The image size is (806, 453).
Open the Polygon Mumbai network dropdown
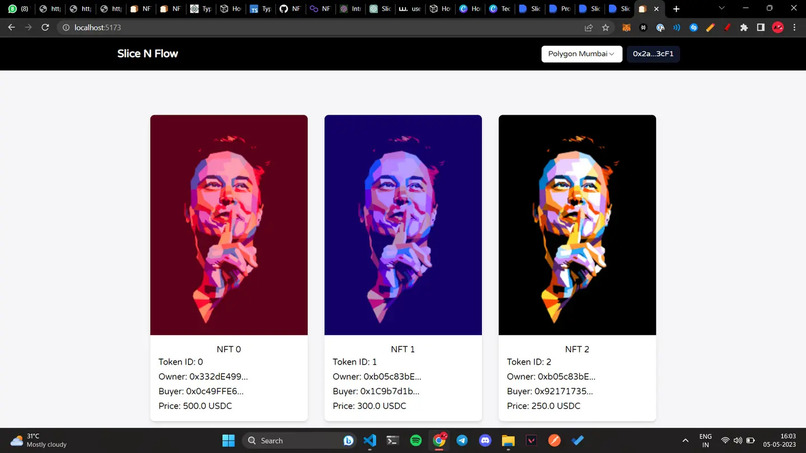581,54
